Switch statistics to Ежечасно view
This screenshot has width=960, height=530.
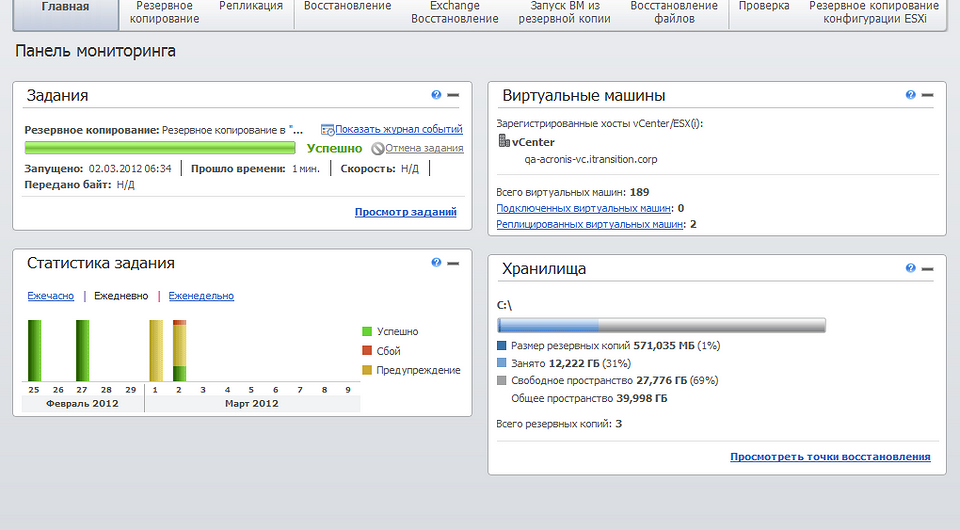(x=50, y=296)
